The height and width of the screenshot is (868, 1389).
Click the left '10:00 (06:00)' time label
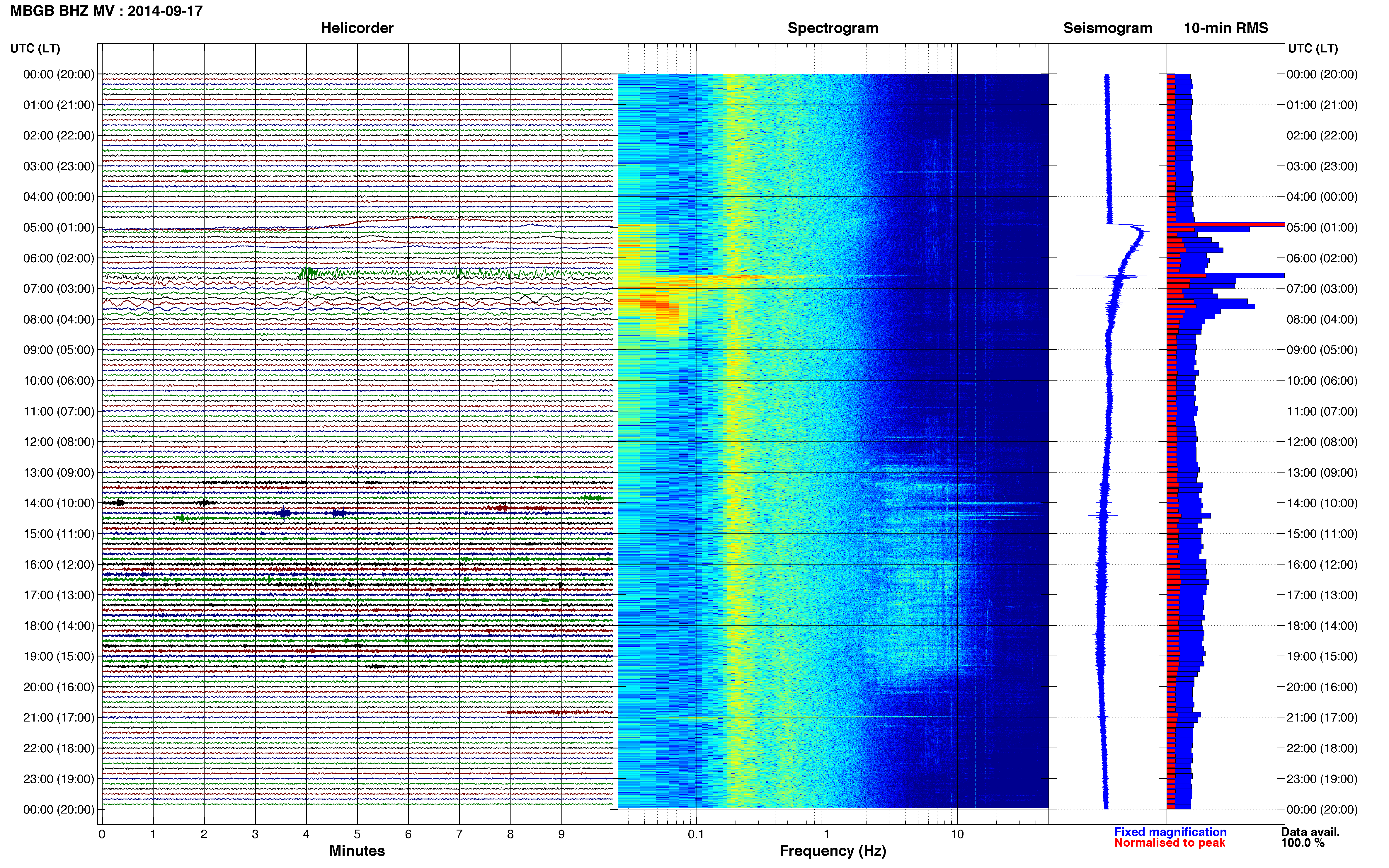(x=59, y=381)
